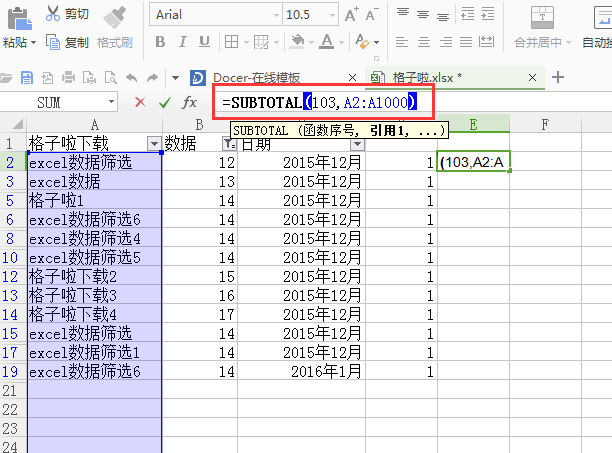Toggle Underline formatting
The height and width of the screenshot is (453, 612).
pyautogui.click(x=204, y=42)
